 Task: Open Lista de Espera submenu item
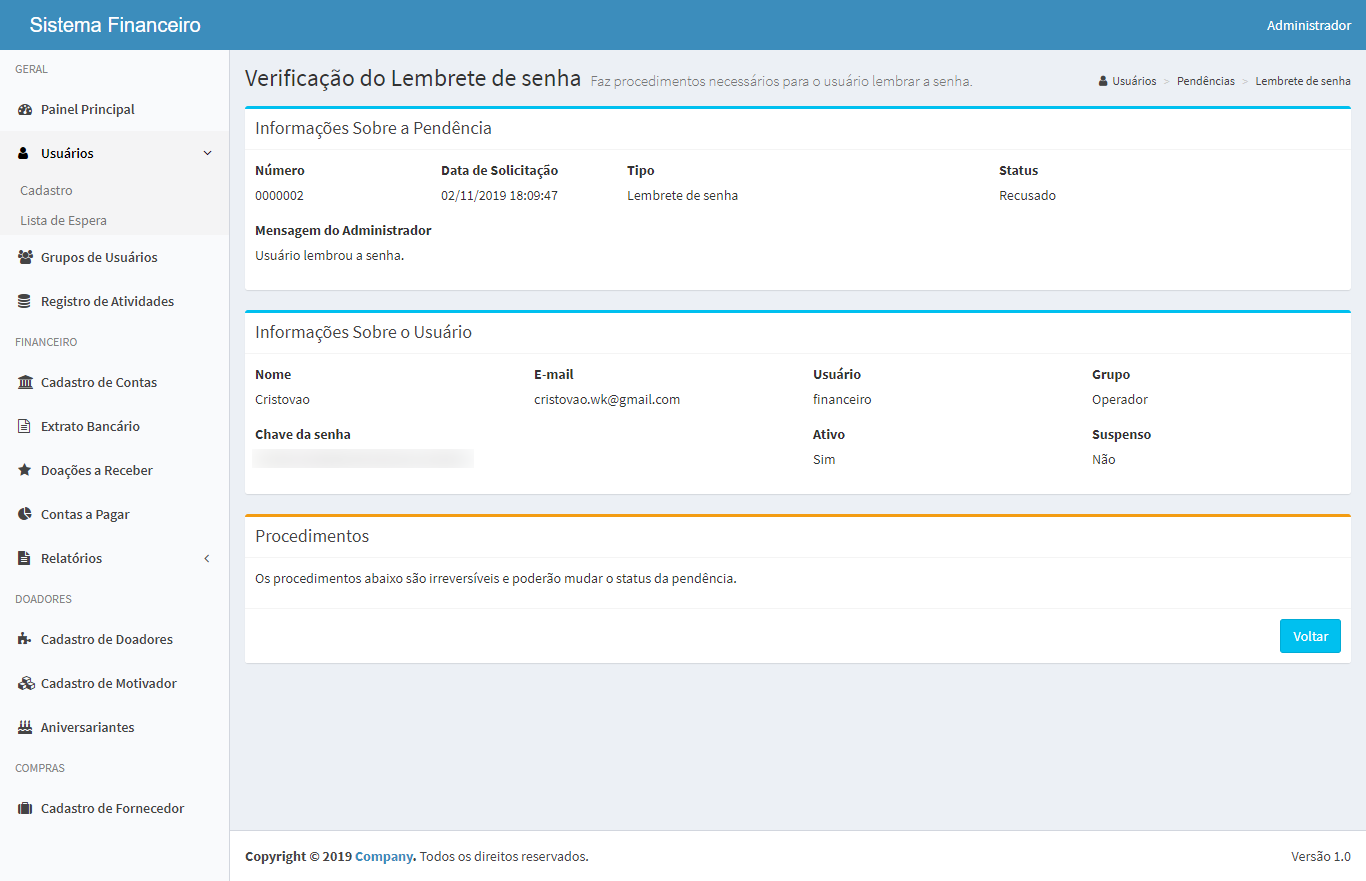click(63, 221)
